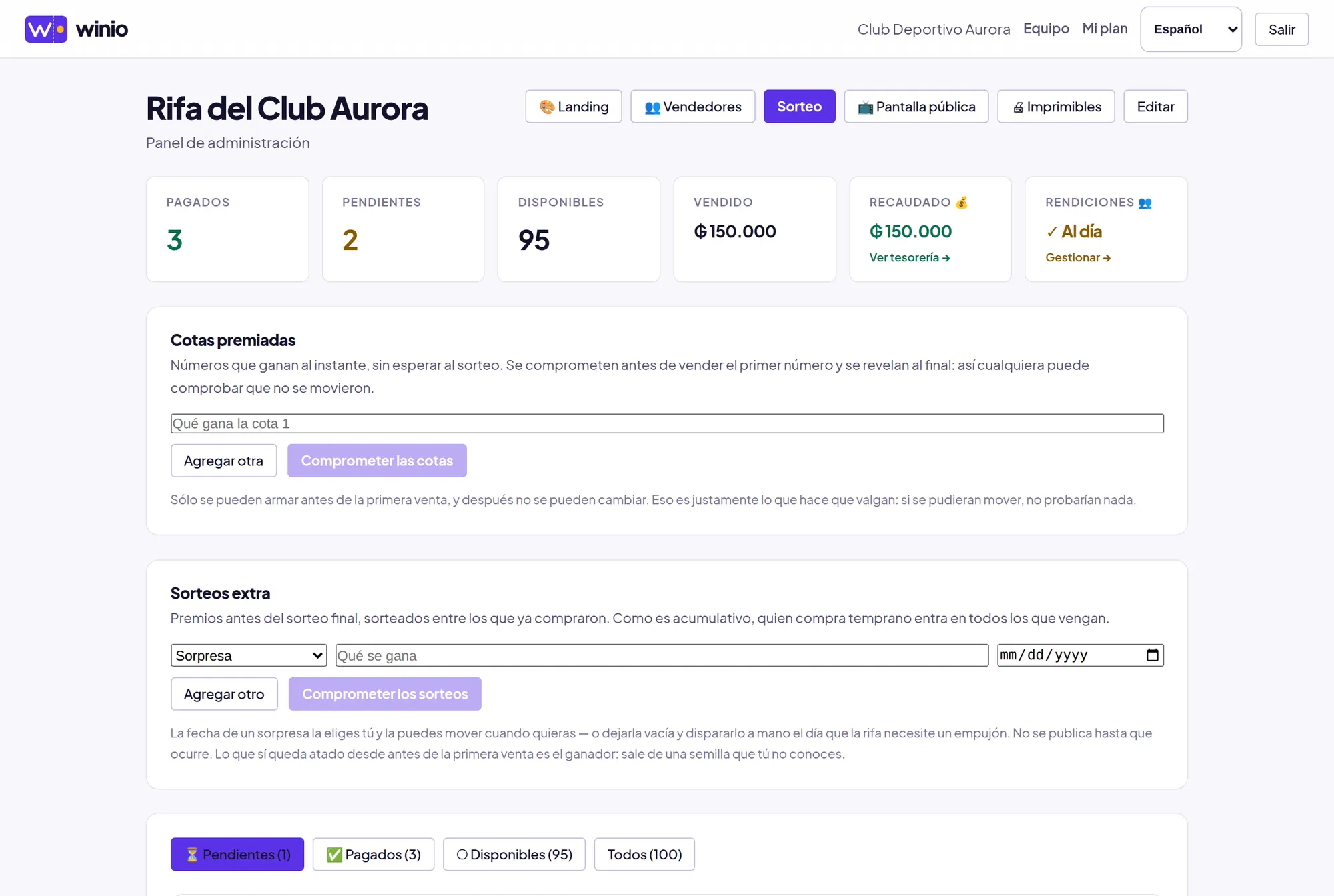
Task: Click Comprometer los sorteos button
Action: click(x=385, y=694)
